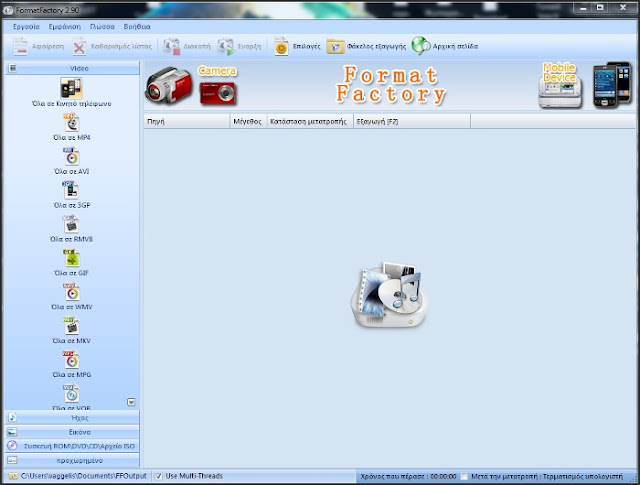Expand the Συσκευή ROM\DVD\CD\Αρχείο ISO section

click(x=72, y=446)
